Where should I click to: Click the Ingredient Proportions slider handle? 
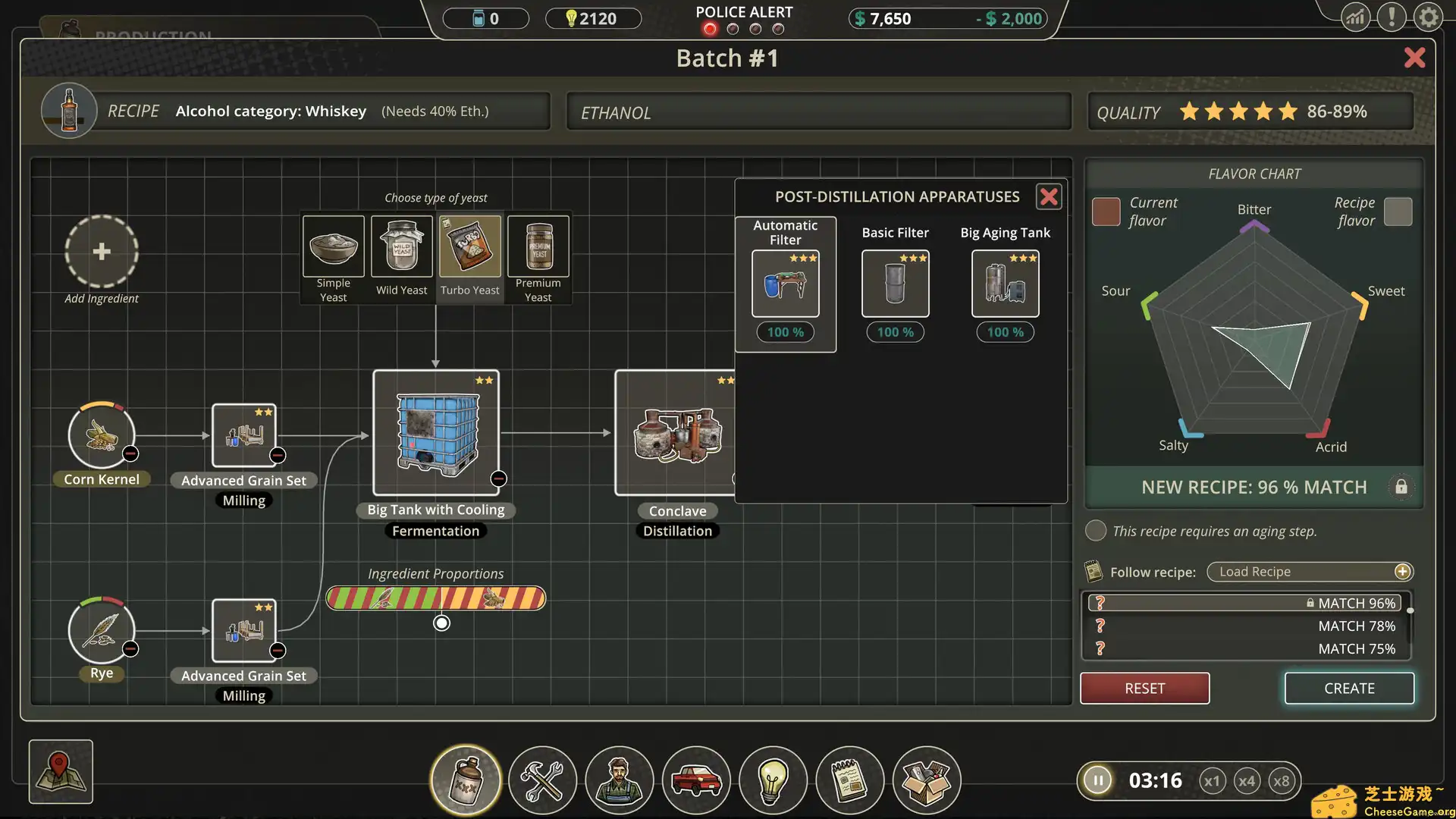click(x=441, y=623)
